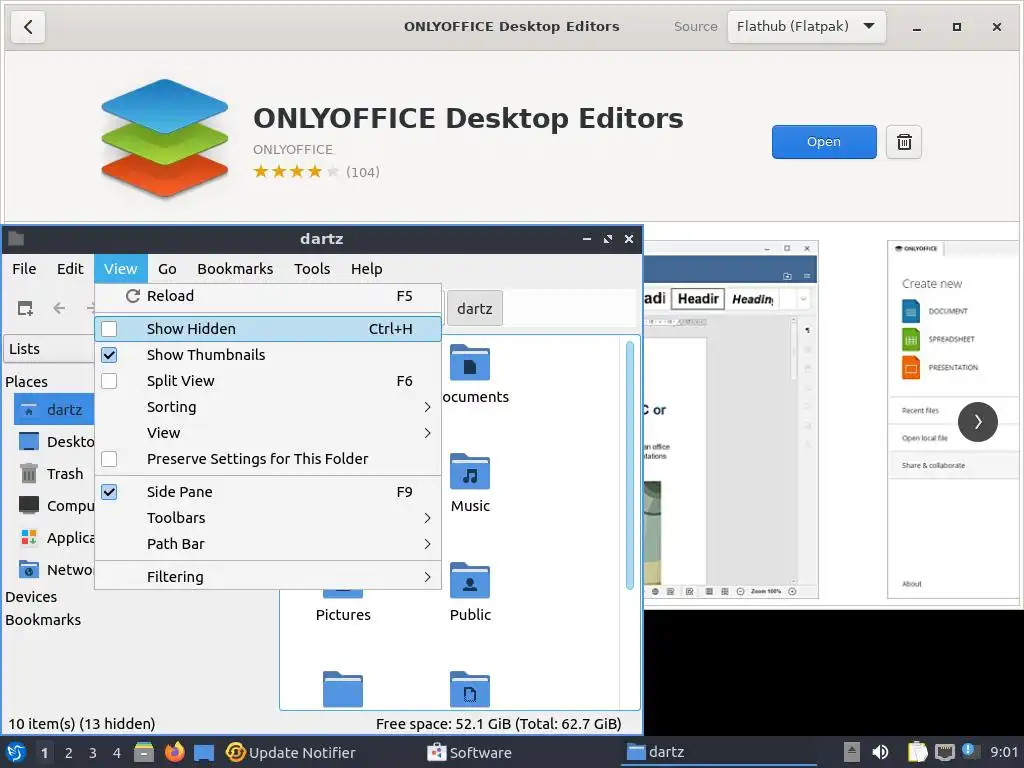This screenshot has width=1024, height=768.
Task: Launch Firefox from the taskbar
Action: [x=174, y=752]
